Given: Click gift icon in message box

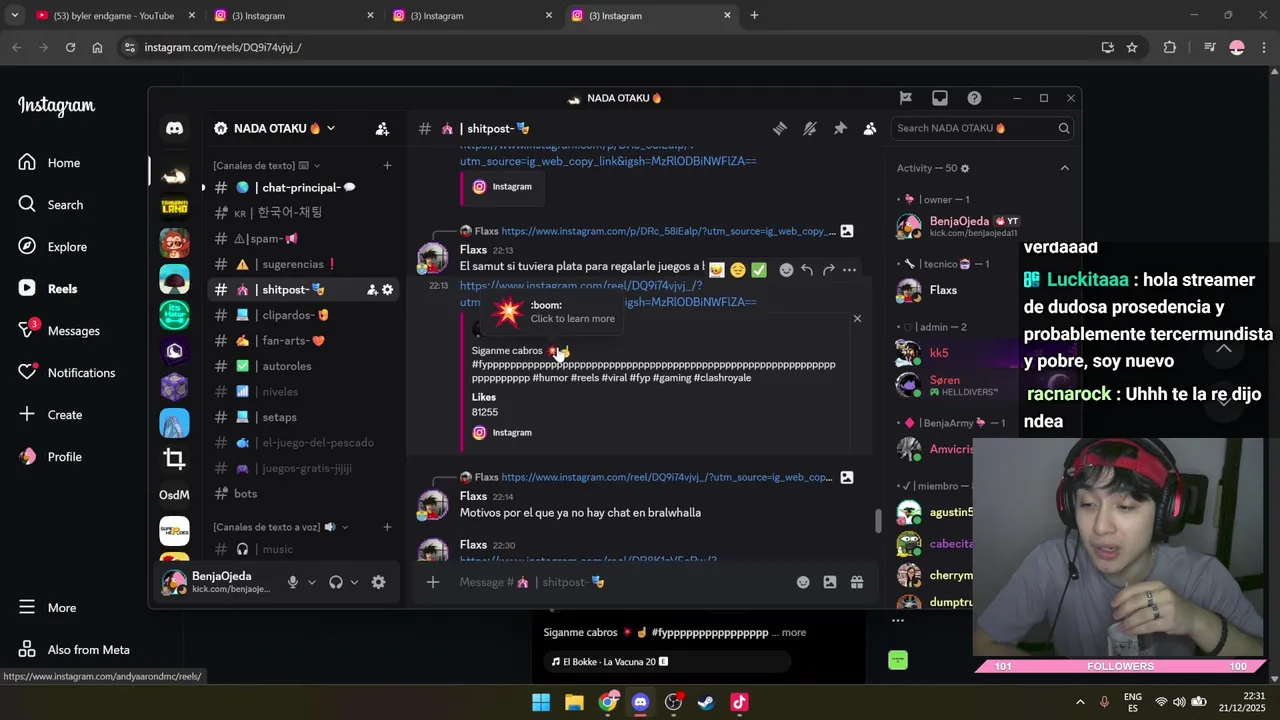Looking at the screenshot, I should tap(857, 582).
